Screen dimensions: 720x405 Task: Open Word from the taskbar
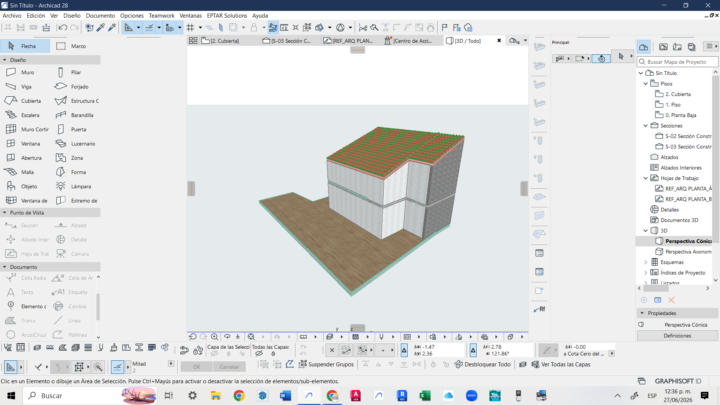point(285,395)
